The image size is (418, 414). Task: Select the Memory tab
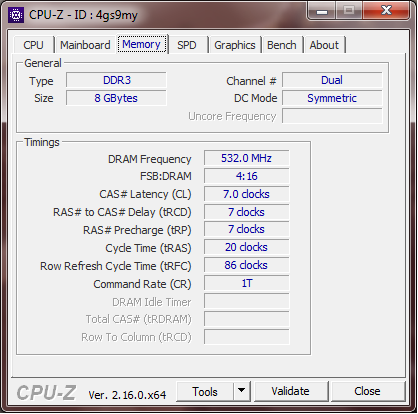[x=141, y=44]
